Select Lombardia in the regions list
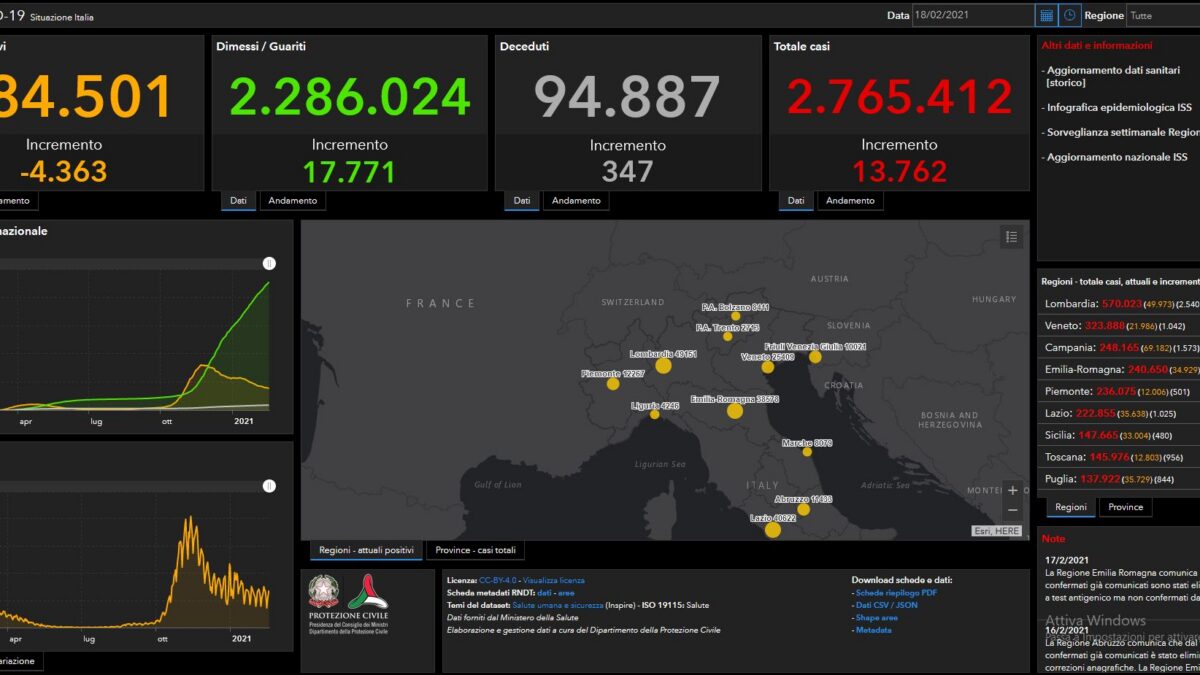This screenshot has width=1200, height=675. point(1118,303)
